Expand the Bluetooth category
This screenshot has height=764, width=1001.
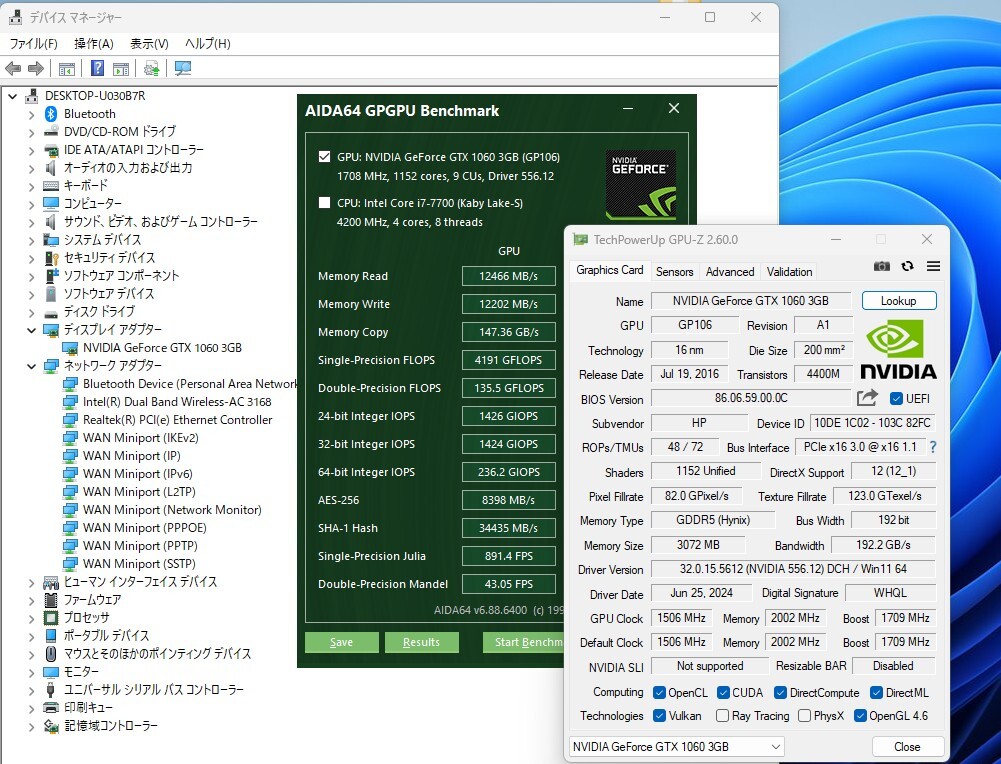pyautogui.click(x=31, y=115)
